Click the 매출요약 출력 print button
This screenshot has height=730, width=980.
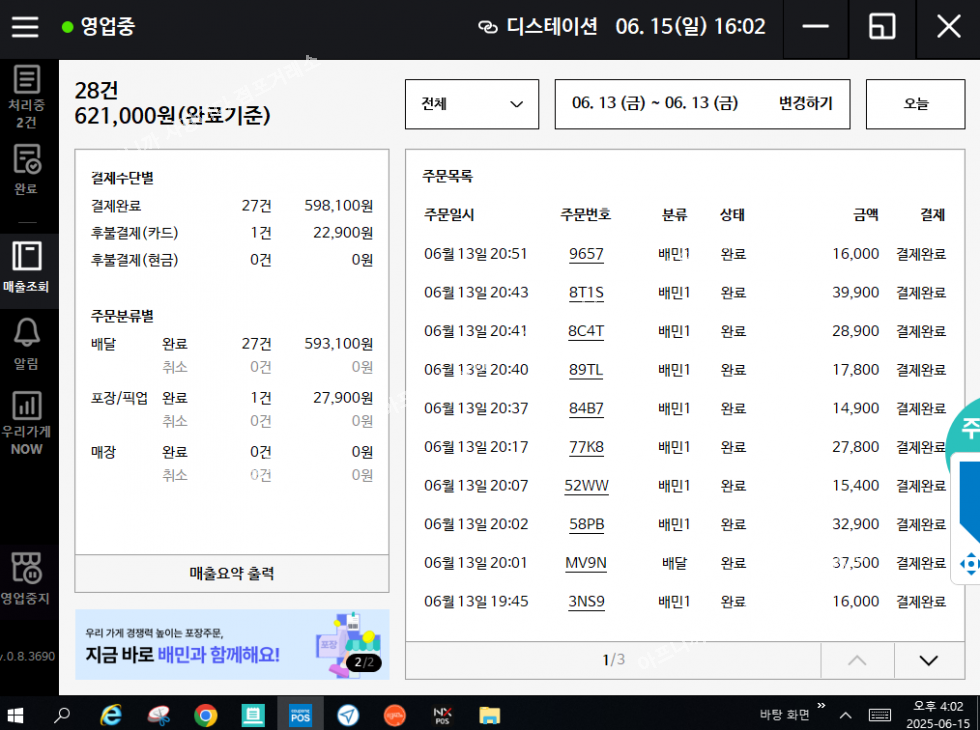point(232,574)
